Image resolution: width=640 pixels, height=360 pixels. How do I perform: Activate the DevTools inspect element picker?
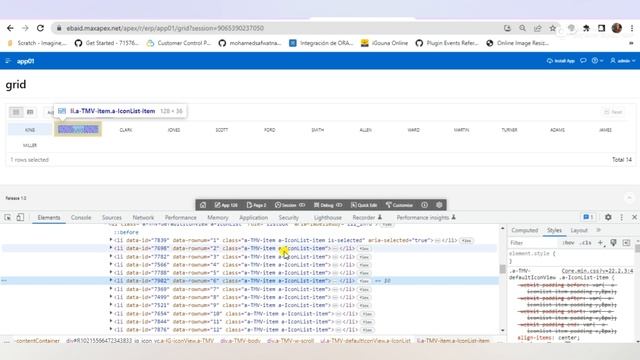[x=8, y=218]
